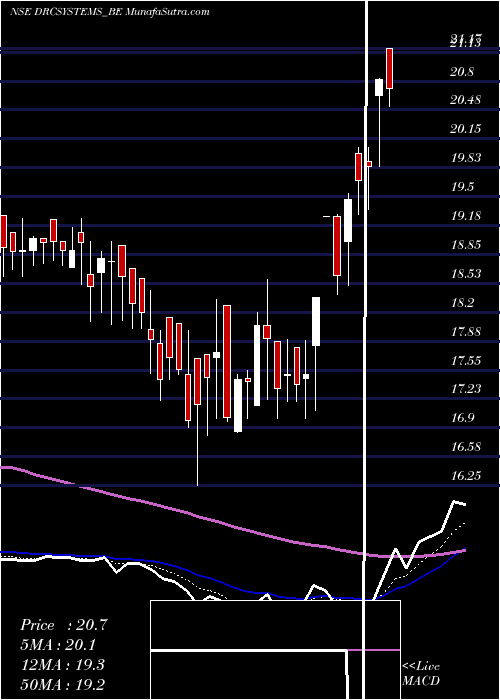Click the 16.58 price axis label
The width and height of the screenshot is (500, 700).
[x=466, y=447]
